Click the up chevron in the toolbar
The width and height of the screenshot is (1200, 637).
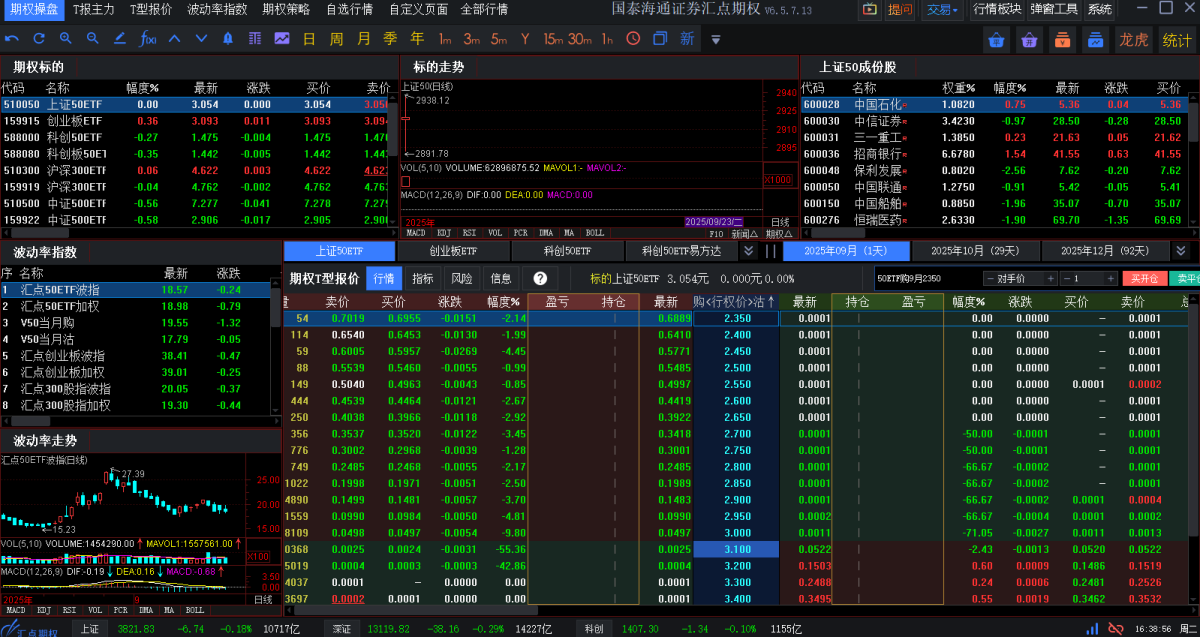click(x=174, y=39)
